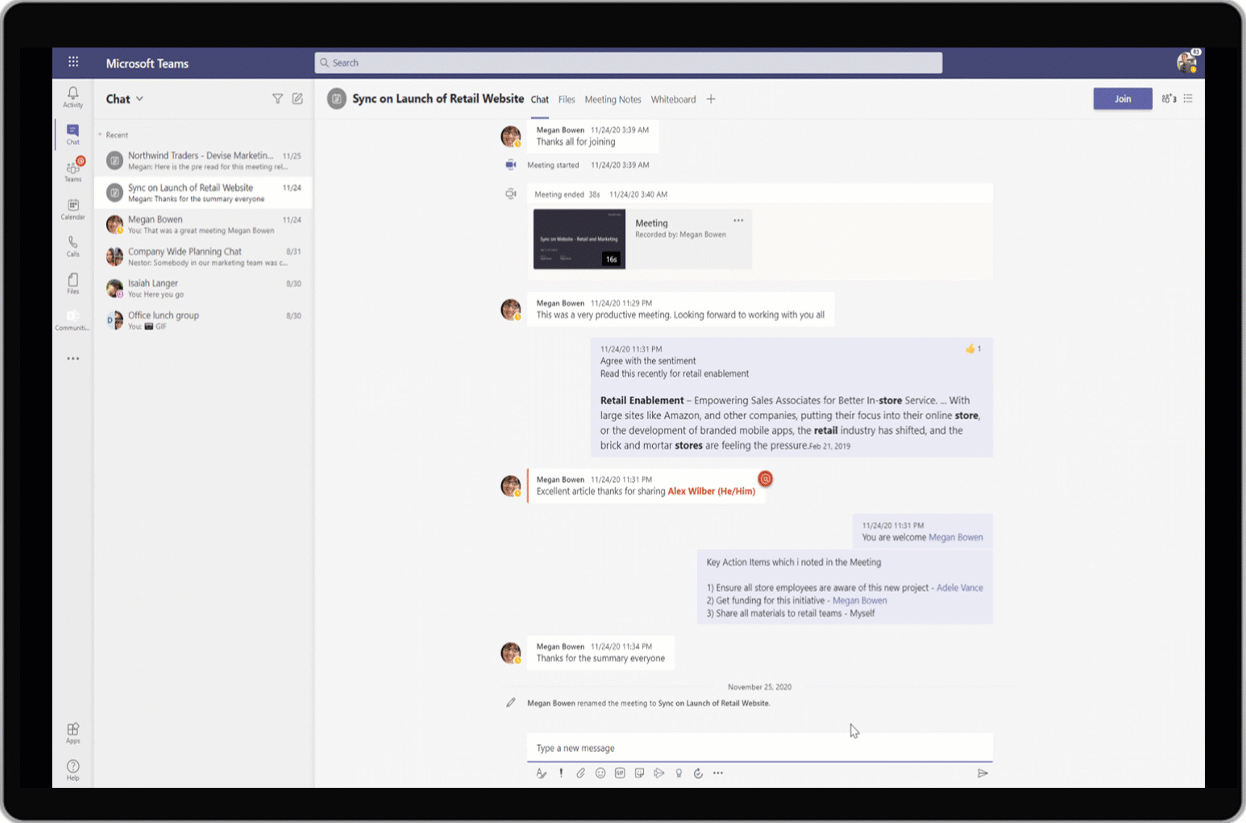
Task: Send the message with arrow icon
Action: (983, 773)
